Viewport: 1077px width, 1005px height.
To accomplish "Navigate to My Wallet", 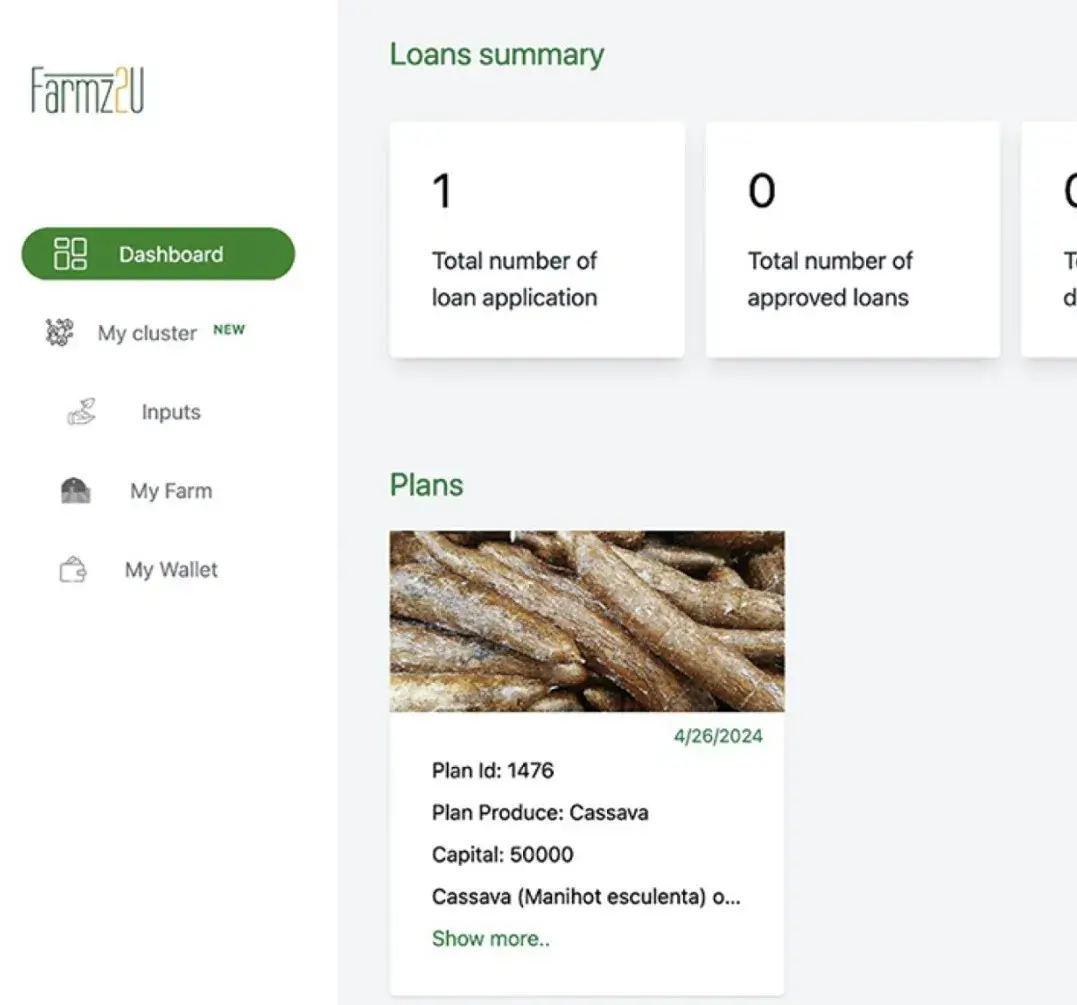I will point(171,570).
